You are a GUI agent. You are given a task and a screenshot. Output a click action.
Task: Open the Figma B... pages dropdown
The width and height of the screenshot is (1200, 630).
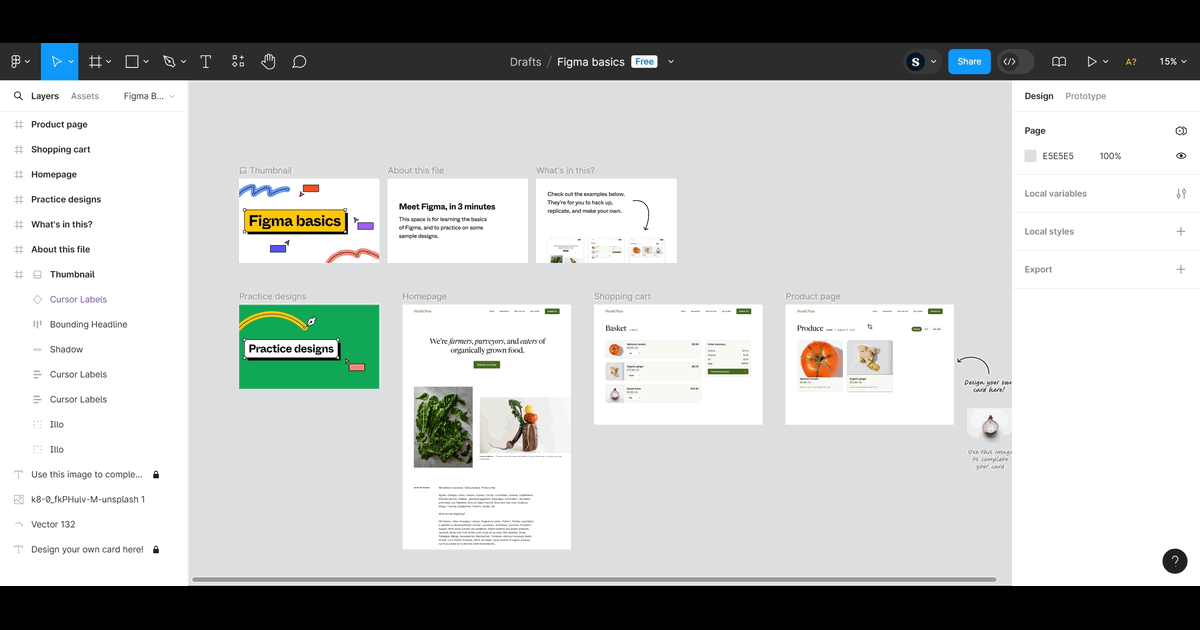149,96
